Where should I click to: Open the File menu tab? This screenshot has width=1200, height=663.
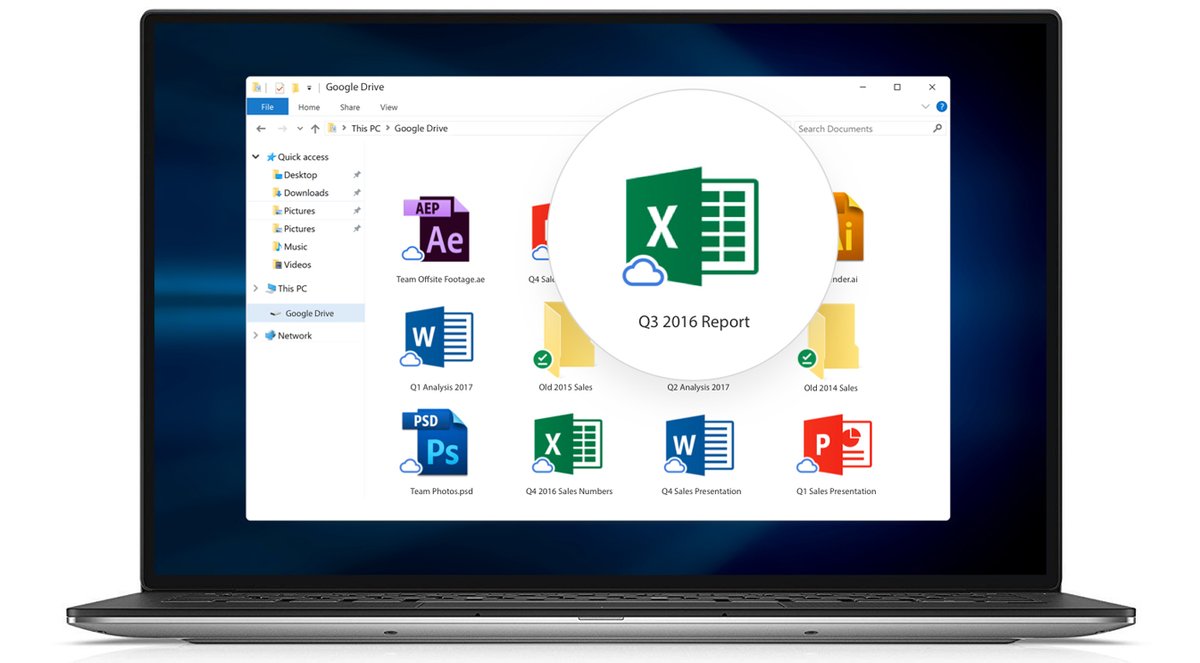267,107
